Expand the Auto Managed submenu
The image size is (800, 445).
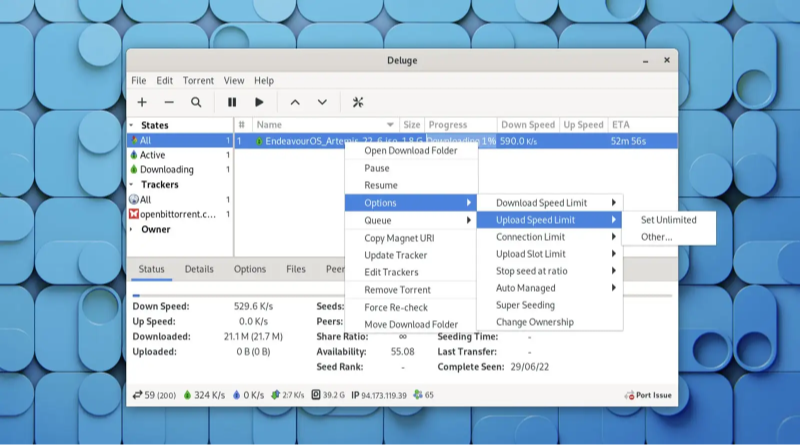click(x=549, y=288)
